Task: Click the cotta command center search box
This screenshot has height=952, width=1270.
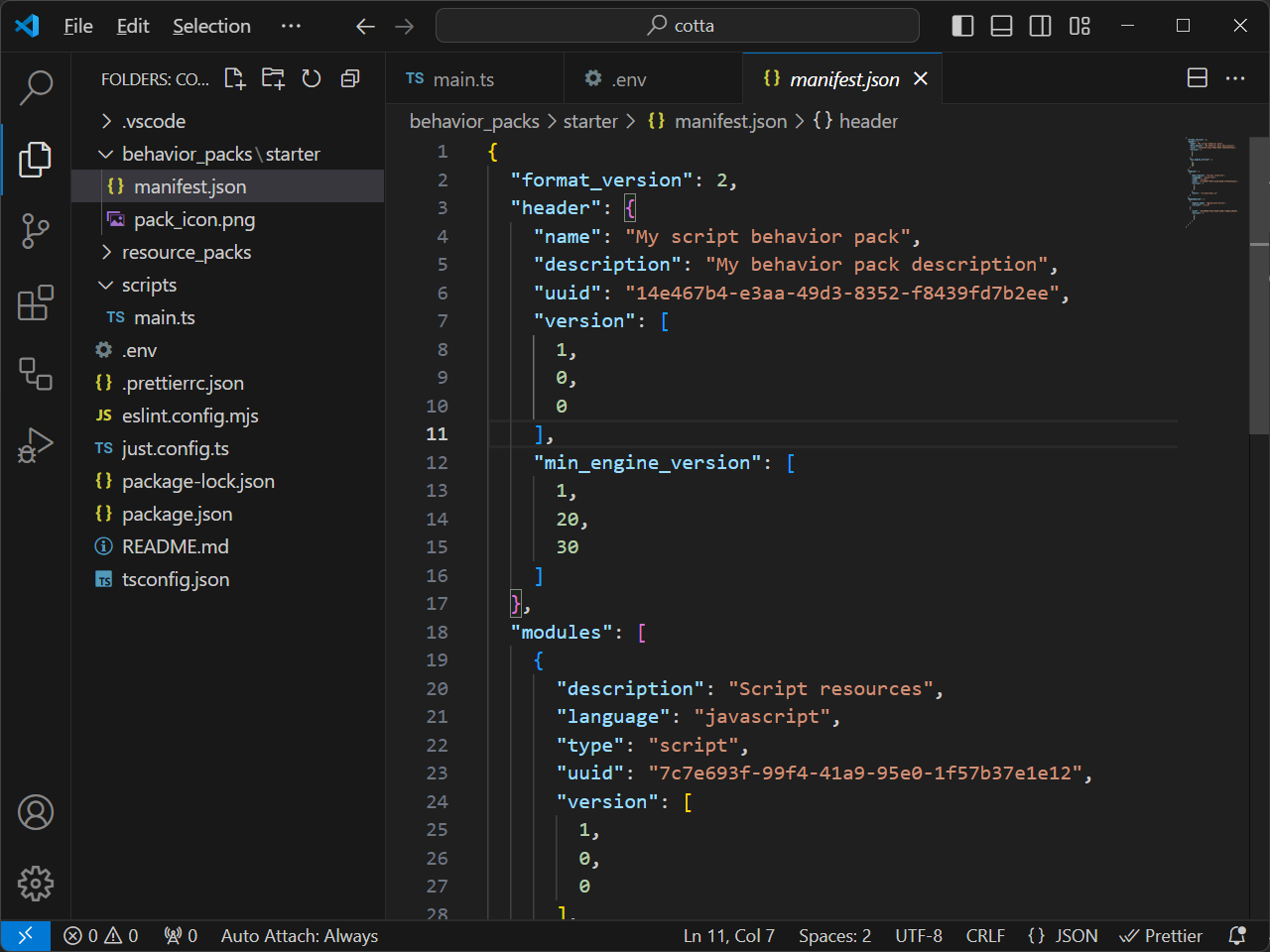Action: pos(678,26)
